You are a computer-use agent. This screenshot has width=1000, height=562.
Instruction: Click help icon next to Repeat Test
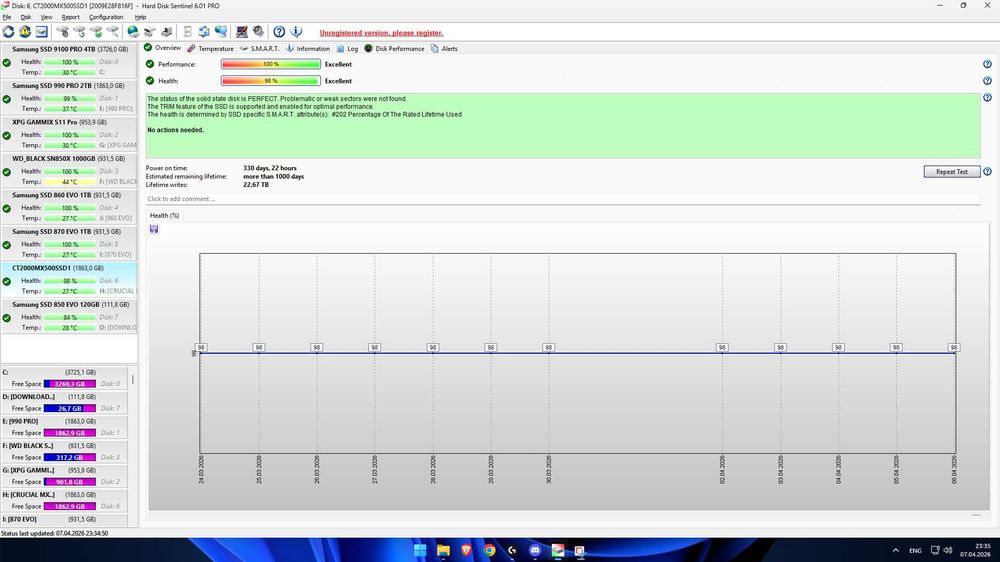point(987,172)
